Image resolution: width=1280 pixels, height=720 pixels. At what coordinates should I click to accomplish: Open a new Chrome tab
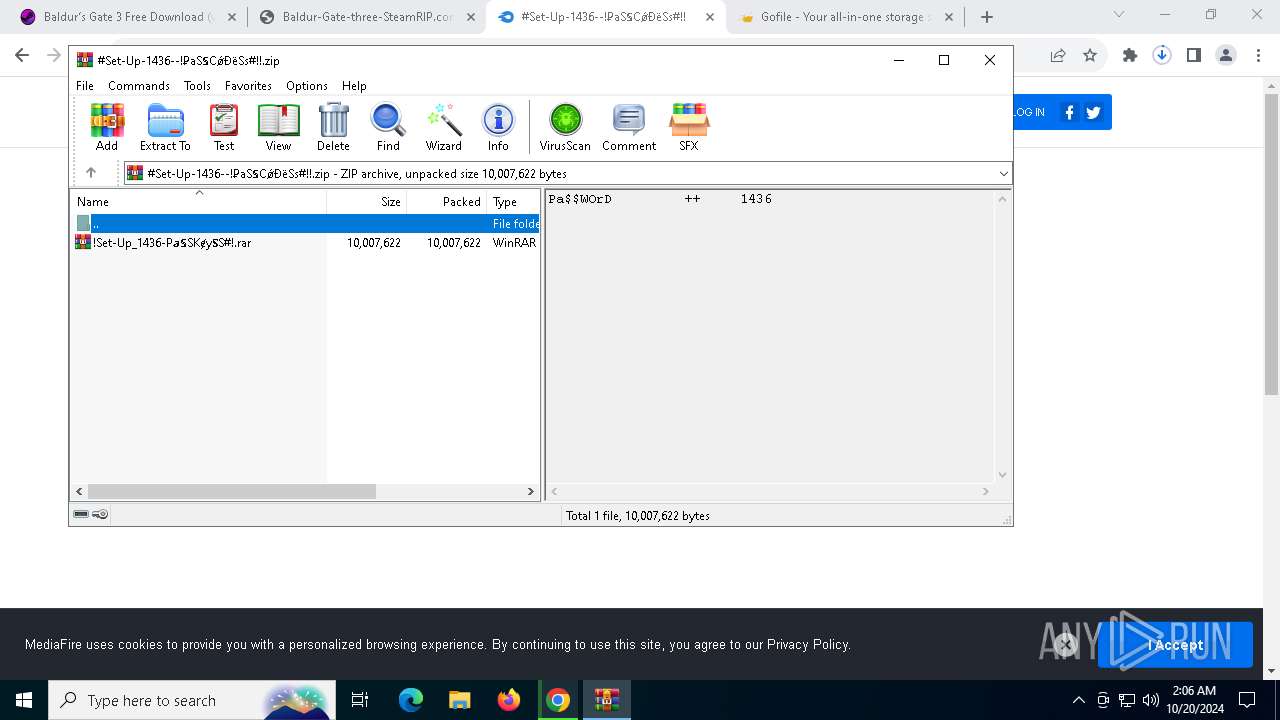987,17
